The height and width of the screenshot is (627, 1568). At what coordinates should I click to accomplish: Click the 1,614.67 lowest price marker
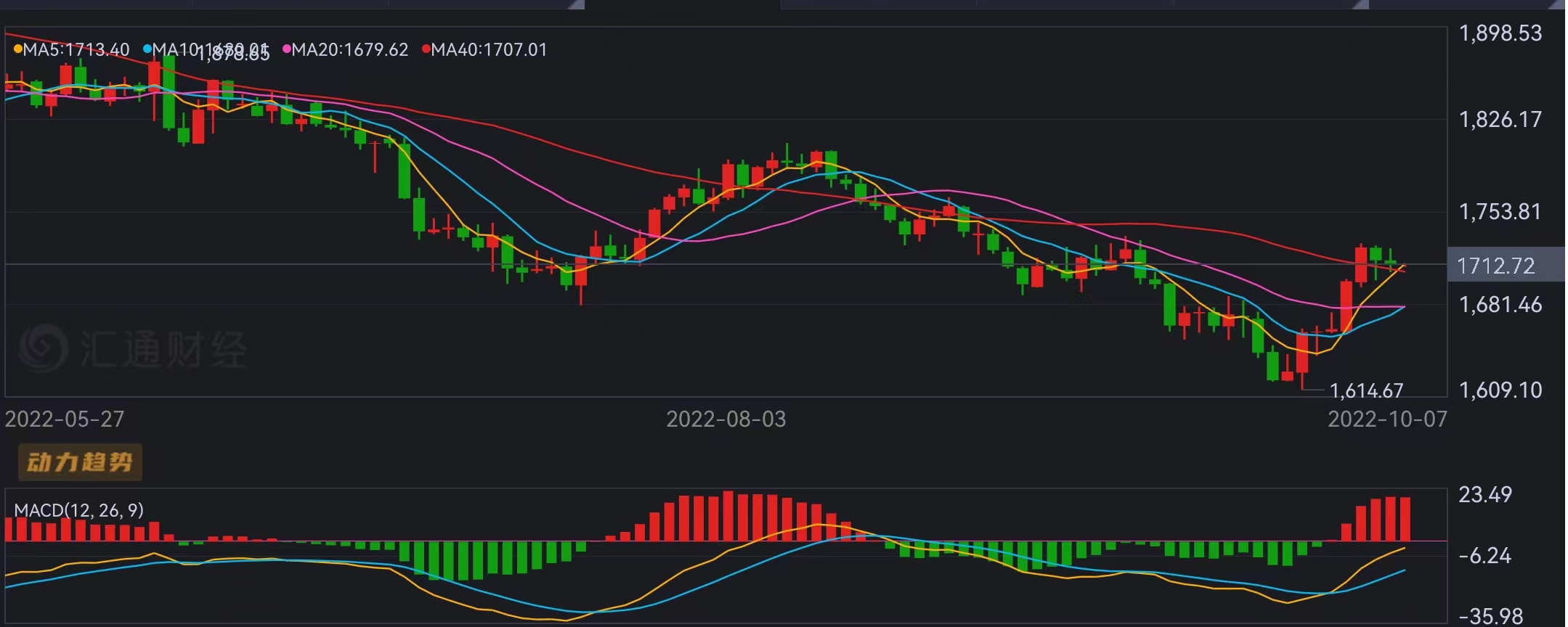coord(1365,391)
